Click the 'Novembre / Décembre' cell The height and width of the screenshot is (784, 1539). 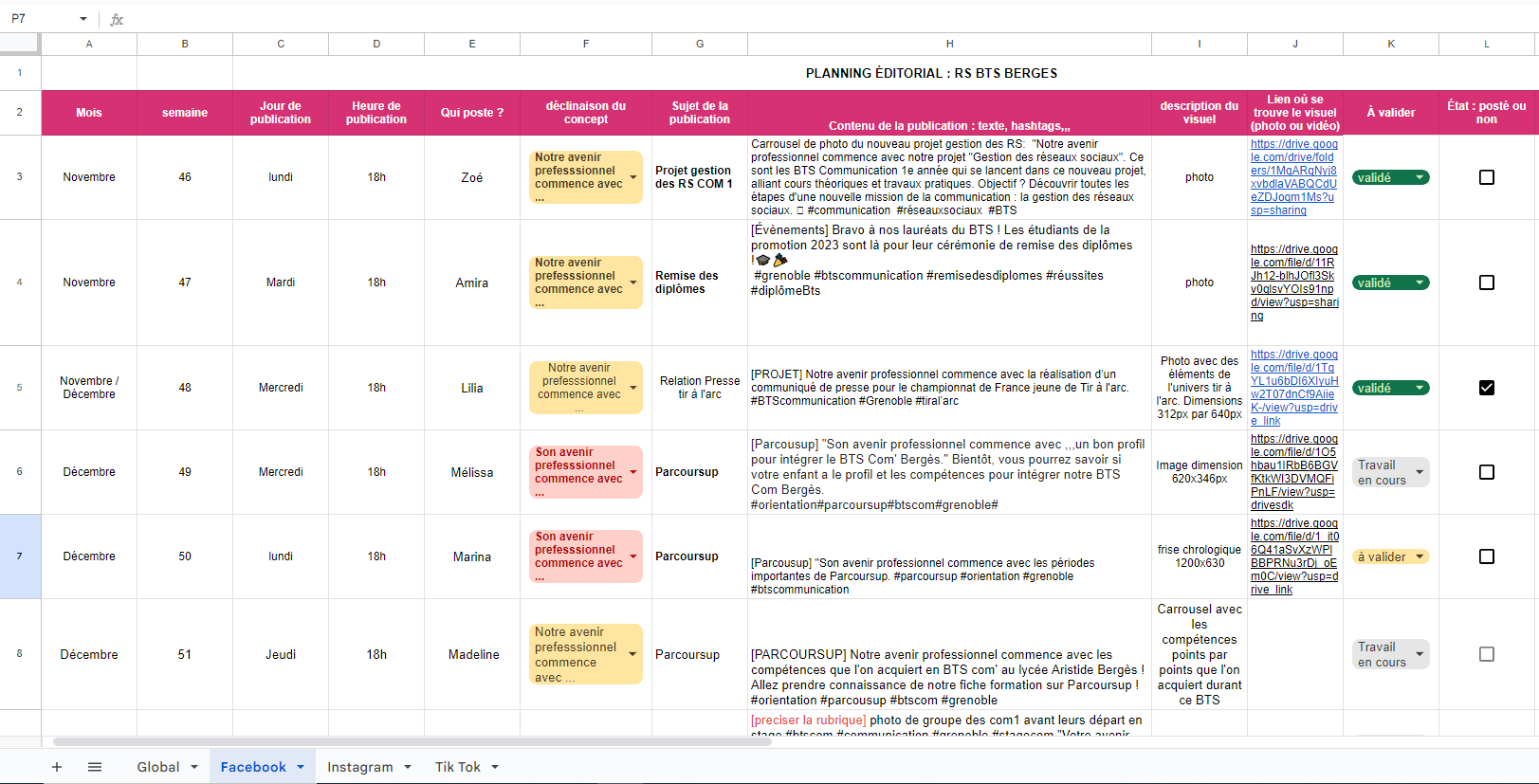[x=89, y=388]
